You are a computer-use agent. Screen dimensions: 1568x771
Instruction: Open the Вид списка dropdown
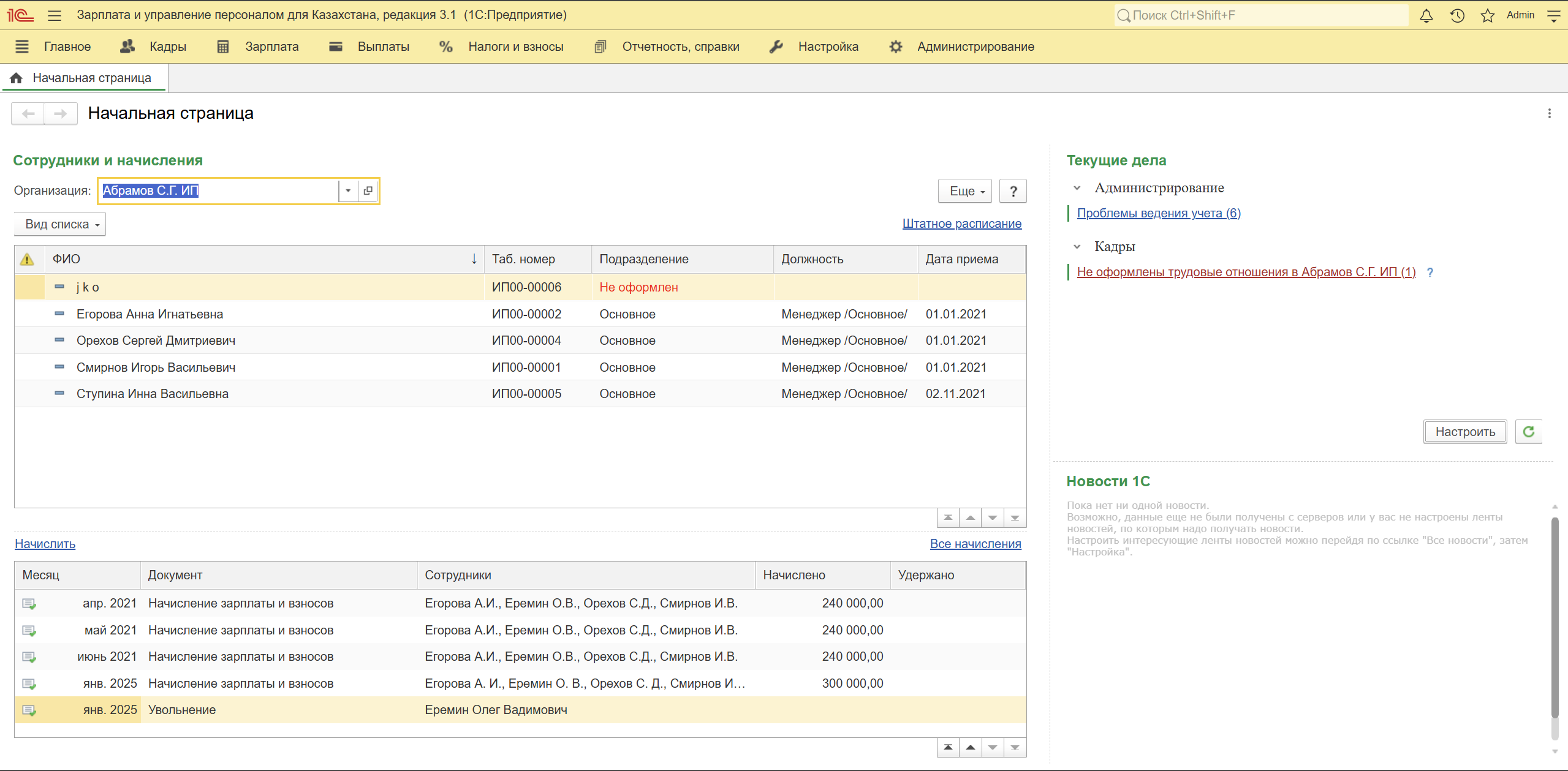(60, 224)
